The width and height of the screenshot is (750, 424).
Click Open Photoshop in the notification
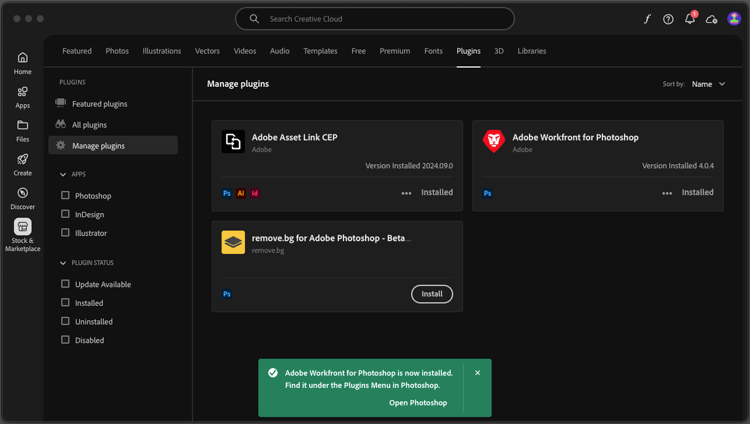point(418,403)
